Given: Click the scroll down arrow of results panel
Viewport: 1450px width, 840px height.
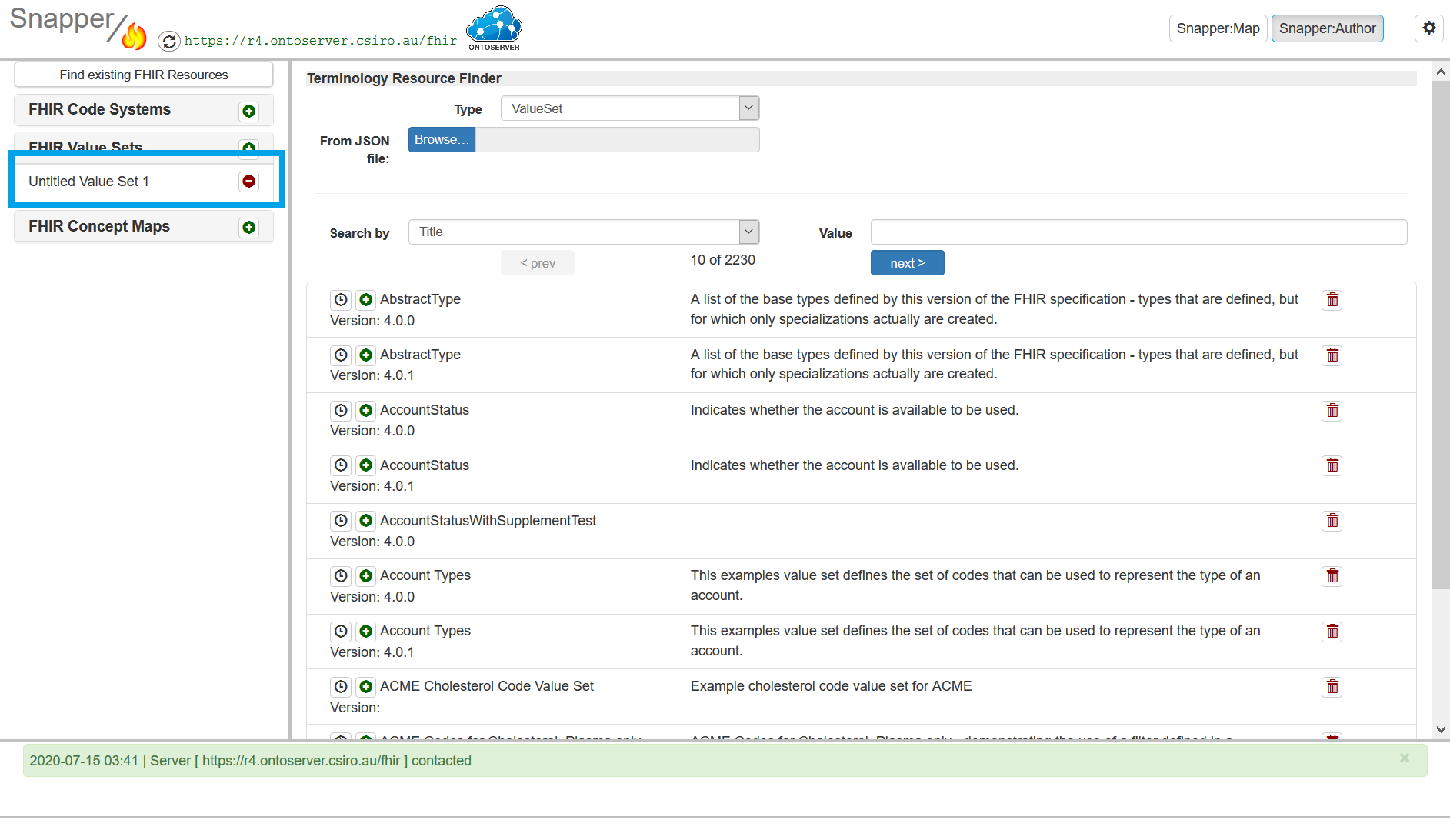Looking at the screenshot, I should tap(1440, 729).
